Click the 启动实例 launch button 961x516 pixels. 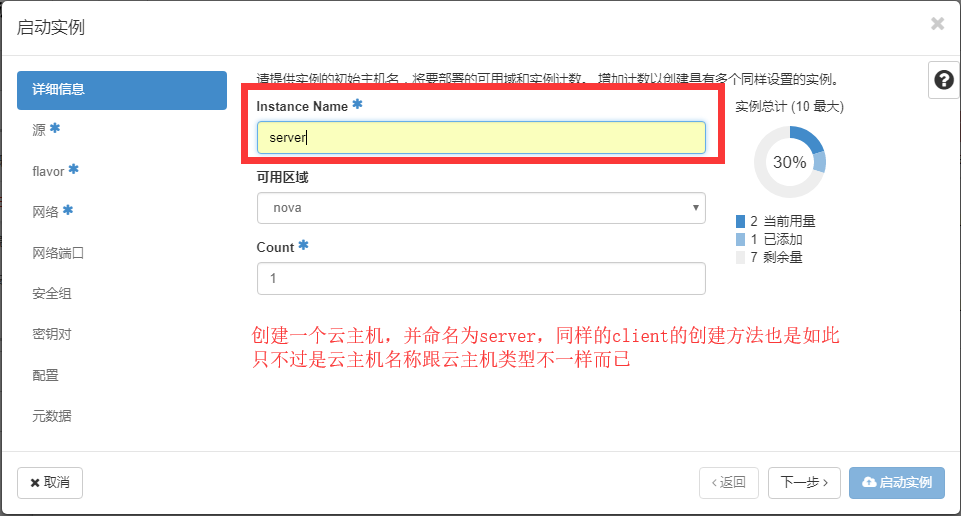point(896,483)
